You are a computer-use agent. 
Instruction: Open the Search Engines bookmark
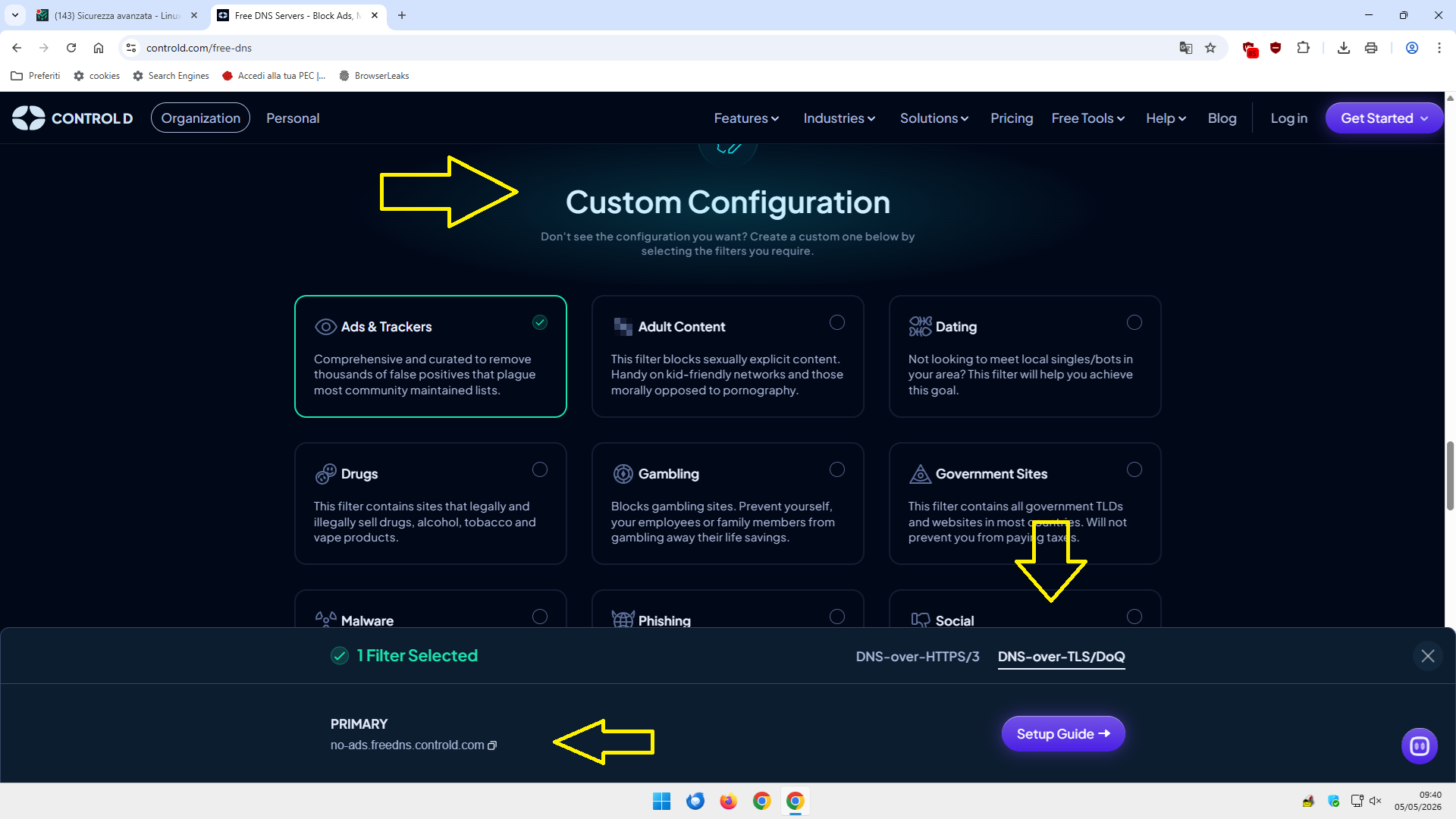[x=171, y=76]
